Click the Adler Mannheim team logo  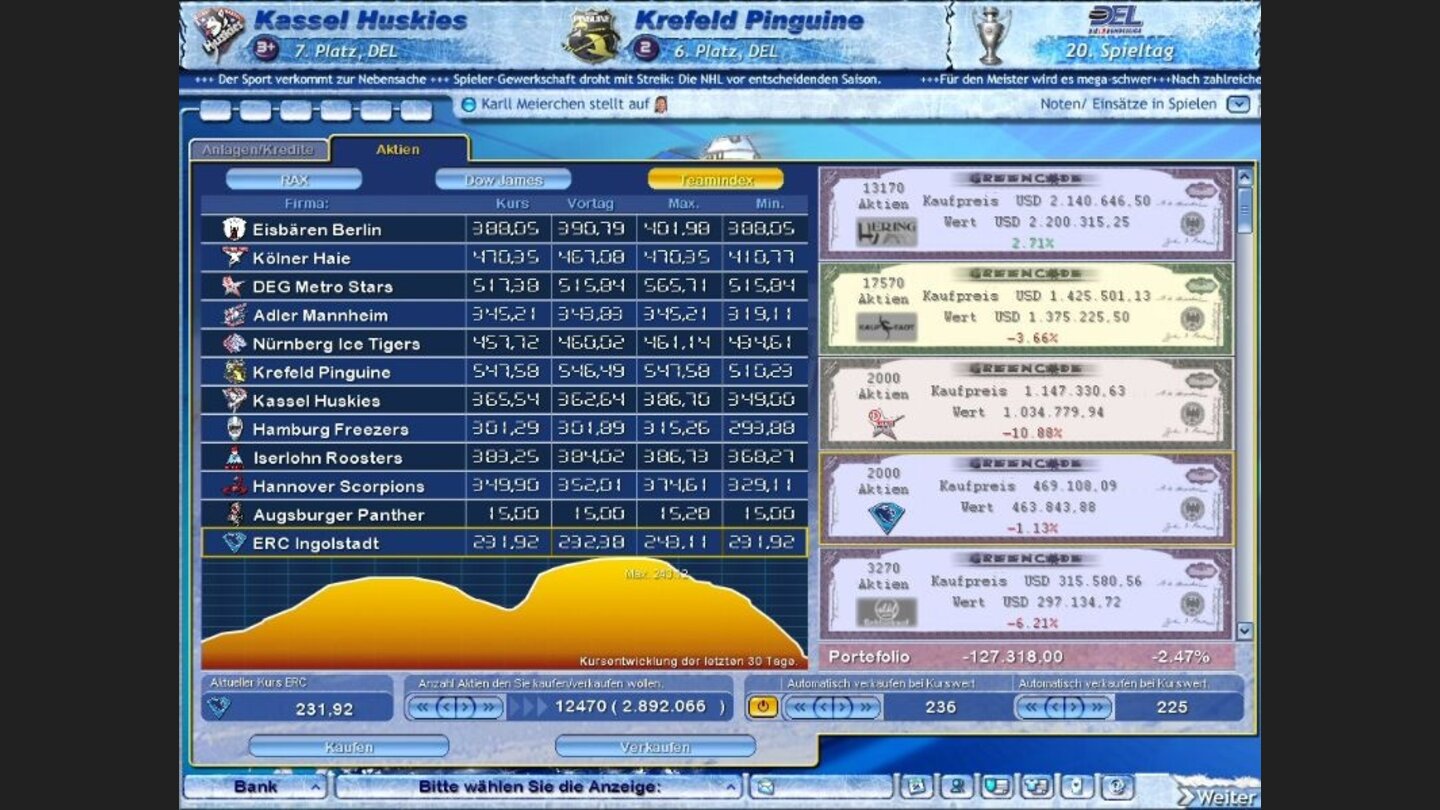(234, 315)
